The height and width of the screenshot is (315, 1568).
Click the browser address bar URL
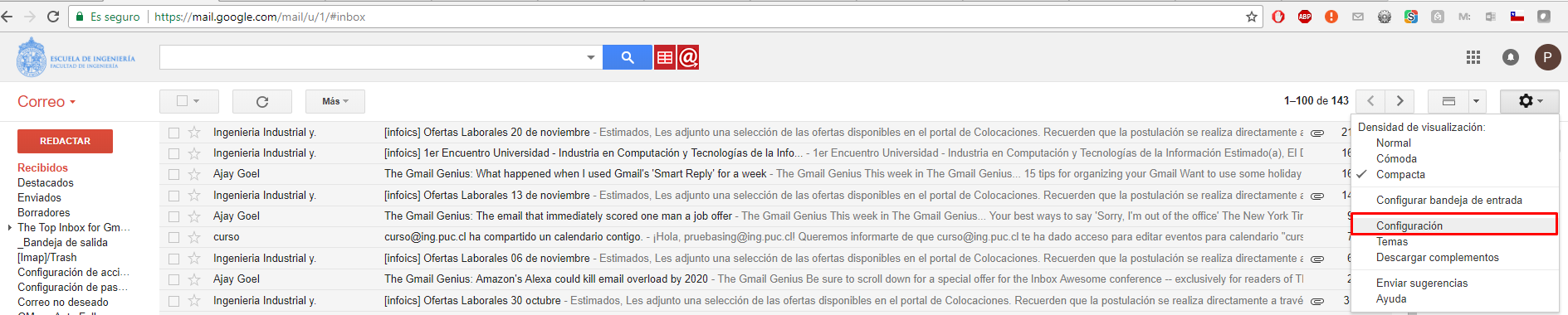260,17
